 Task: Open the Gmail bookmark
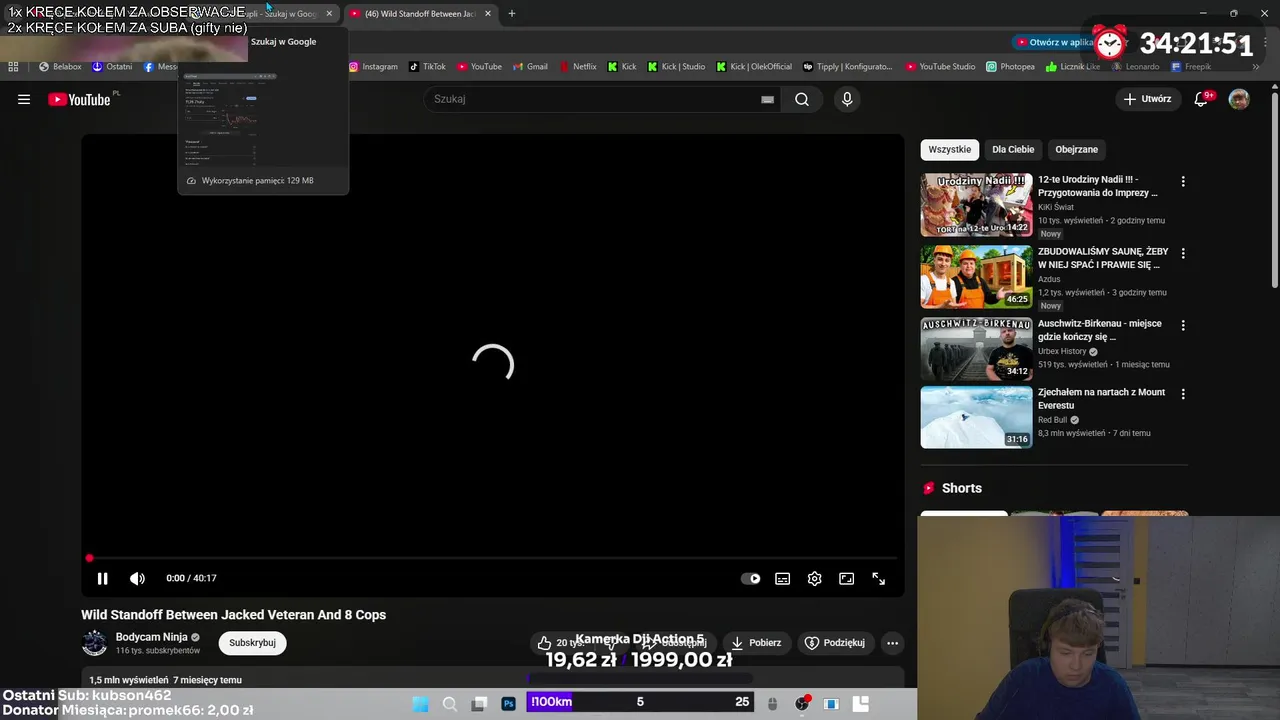[531, 67]
